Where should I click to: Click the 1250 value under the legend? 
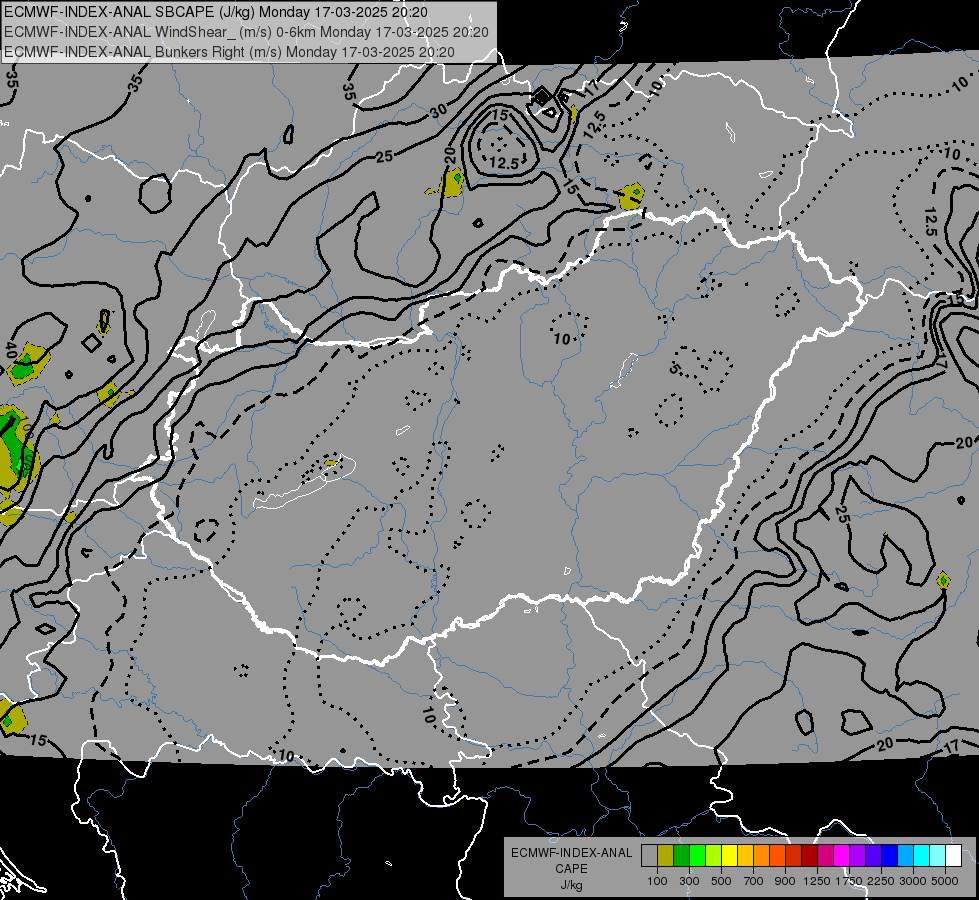click(x=817, y=881)
